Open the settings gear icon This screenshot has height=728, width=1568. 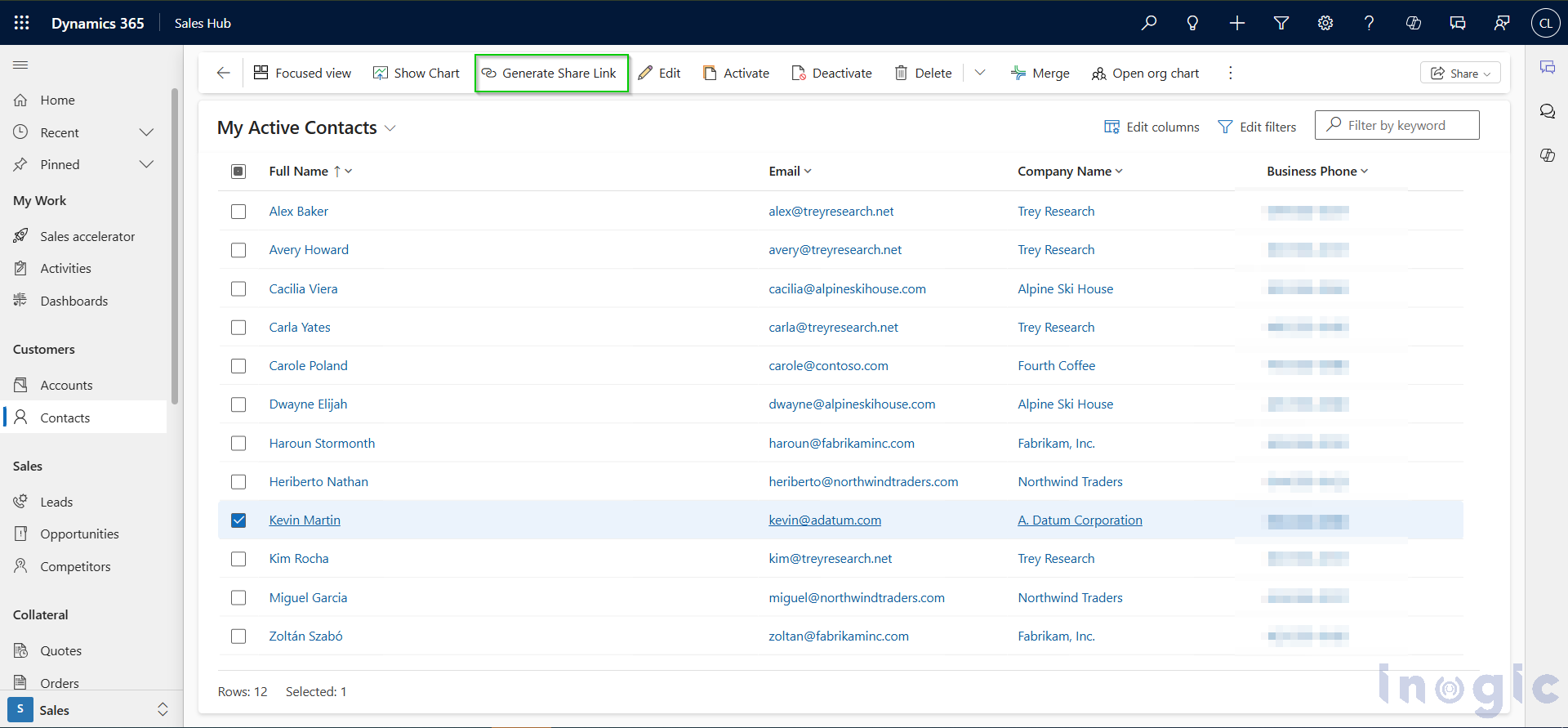(1325, 23)
